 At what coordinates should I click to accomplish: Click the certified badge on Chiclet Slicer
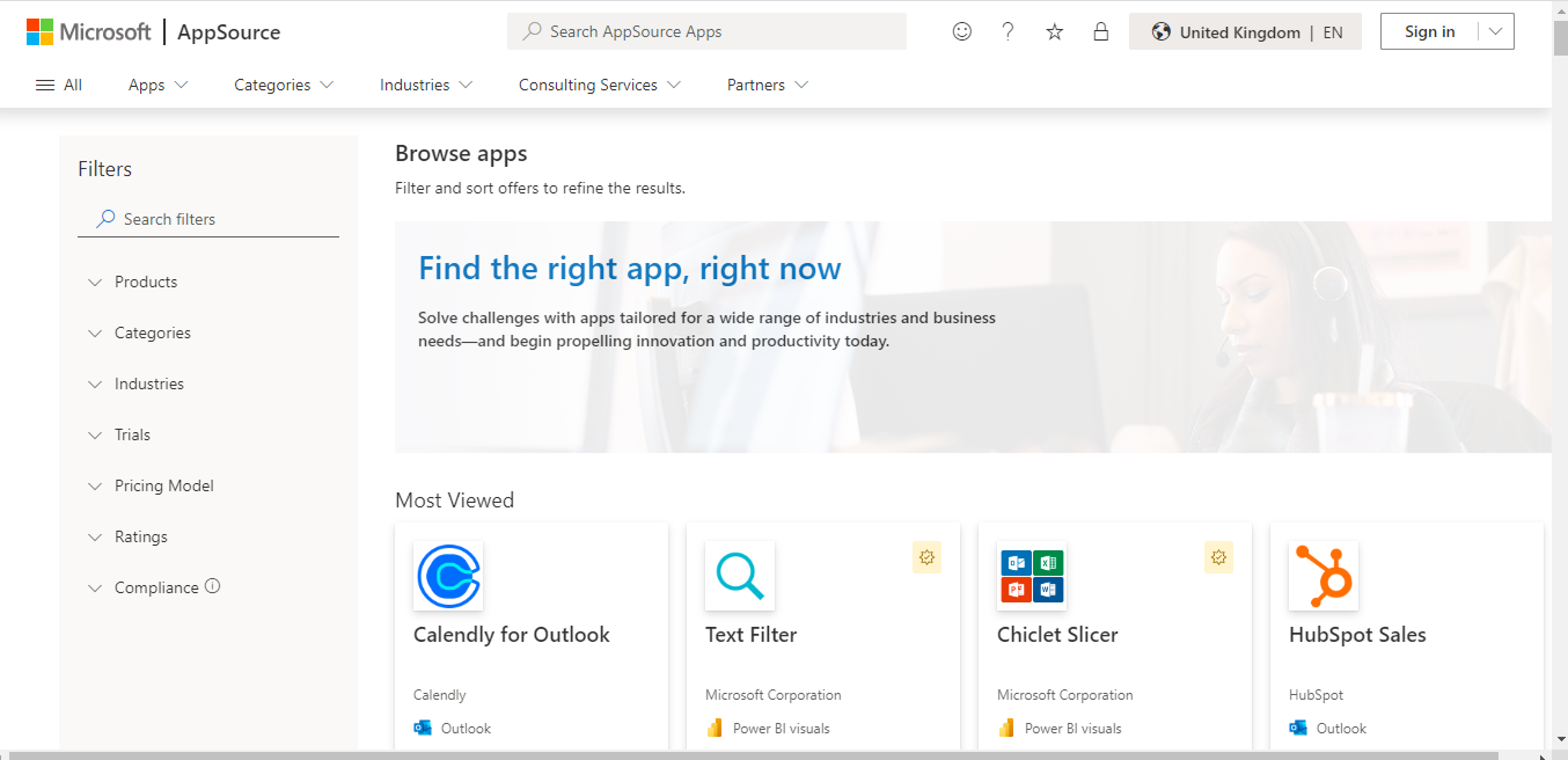coord(1219,557)
